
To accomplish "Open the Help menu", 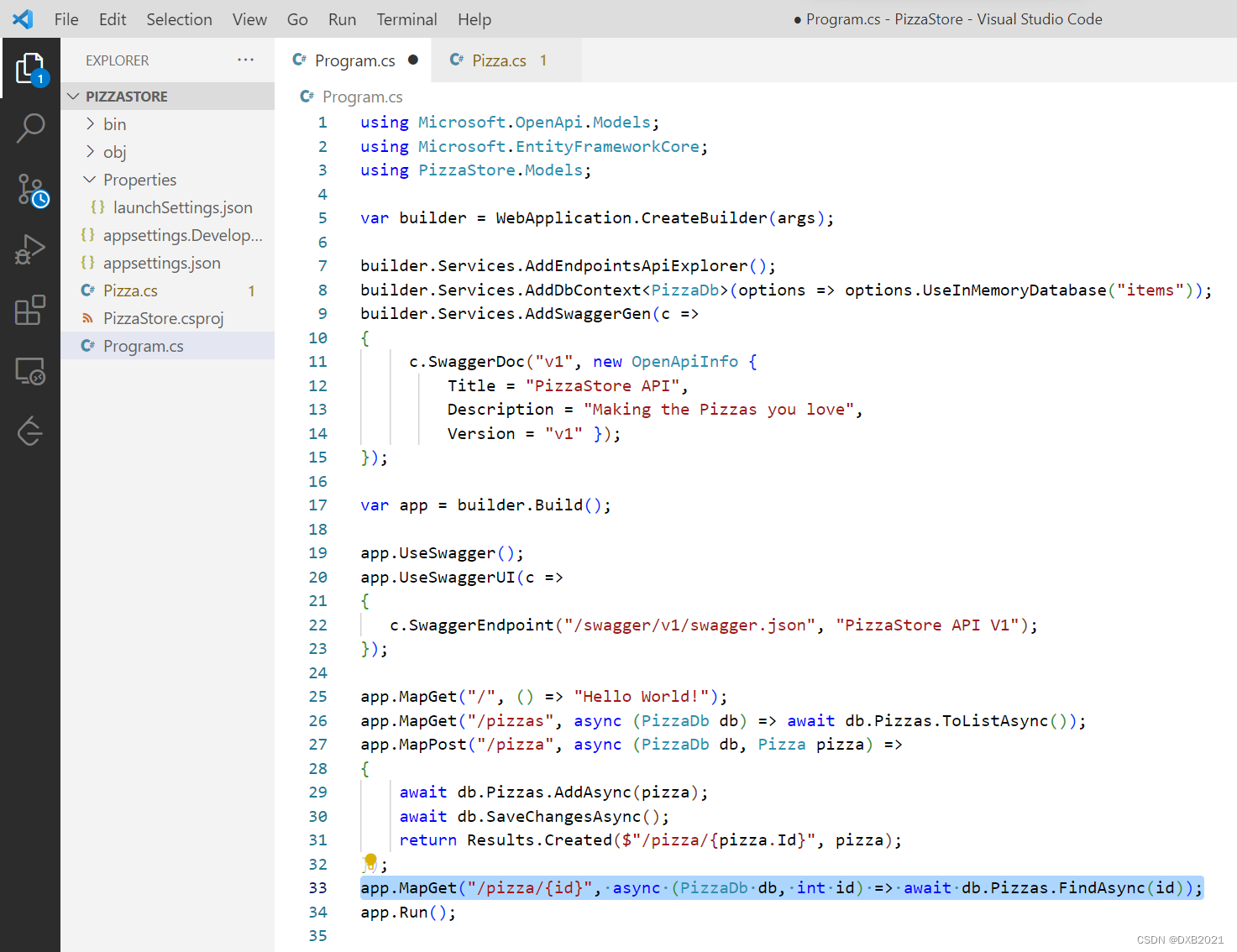I will pyautogui.click(x=474, y=19).
